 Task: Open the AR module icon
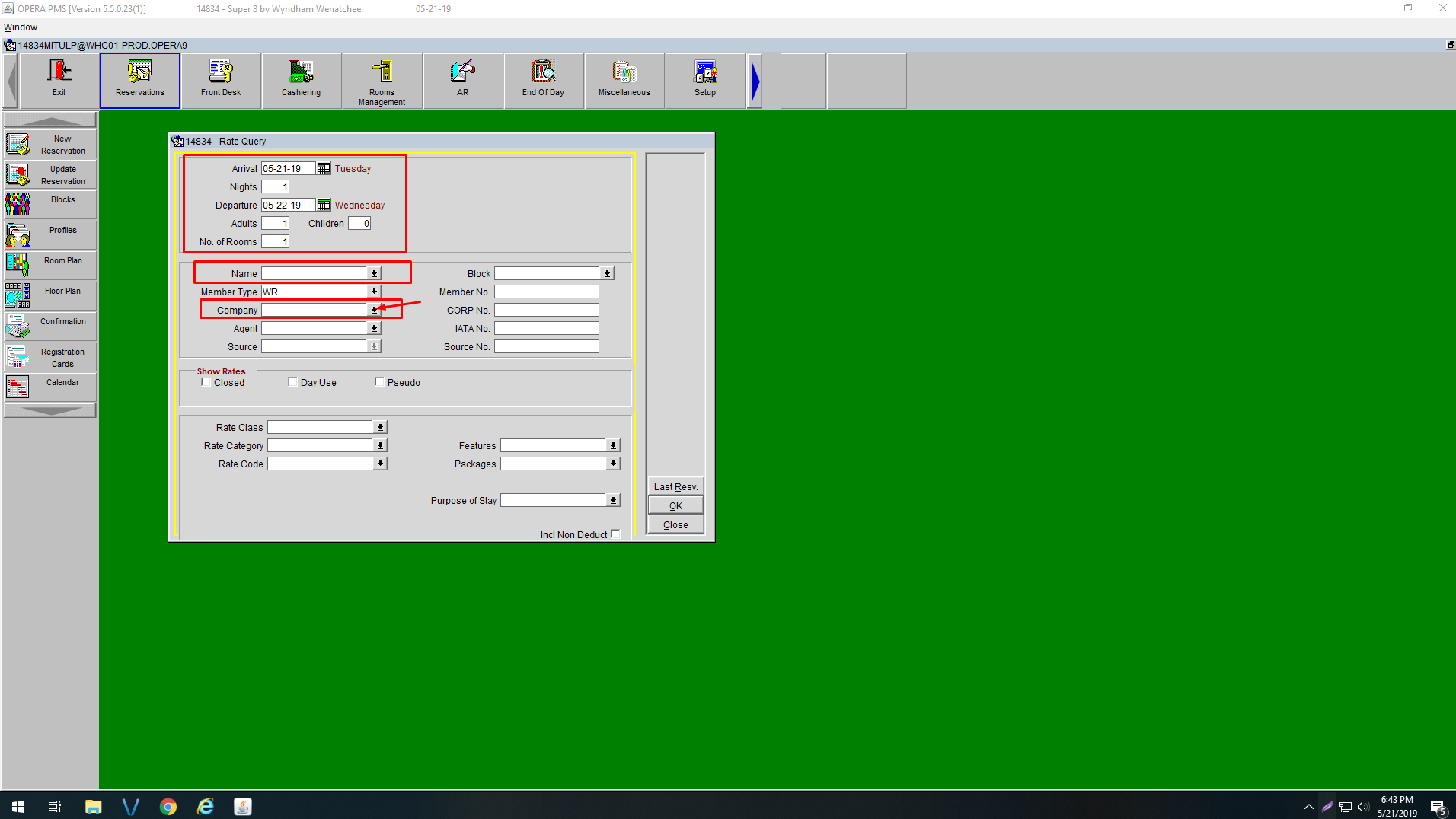click(462, 80)
